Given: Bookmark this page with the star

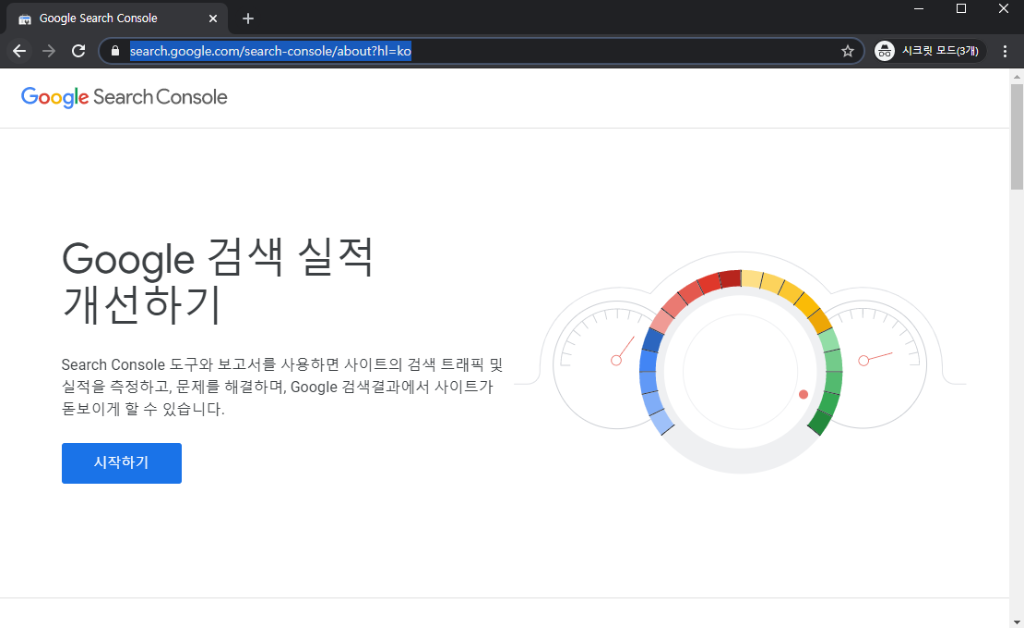Looking at the screenshot, I should click(x=848, y=51).
